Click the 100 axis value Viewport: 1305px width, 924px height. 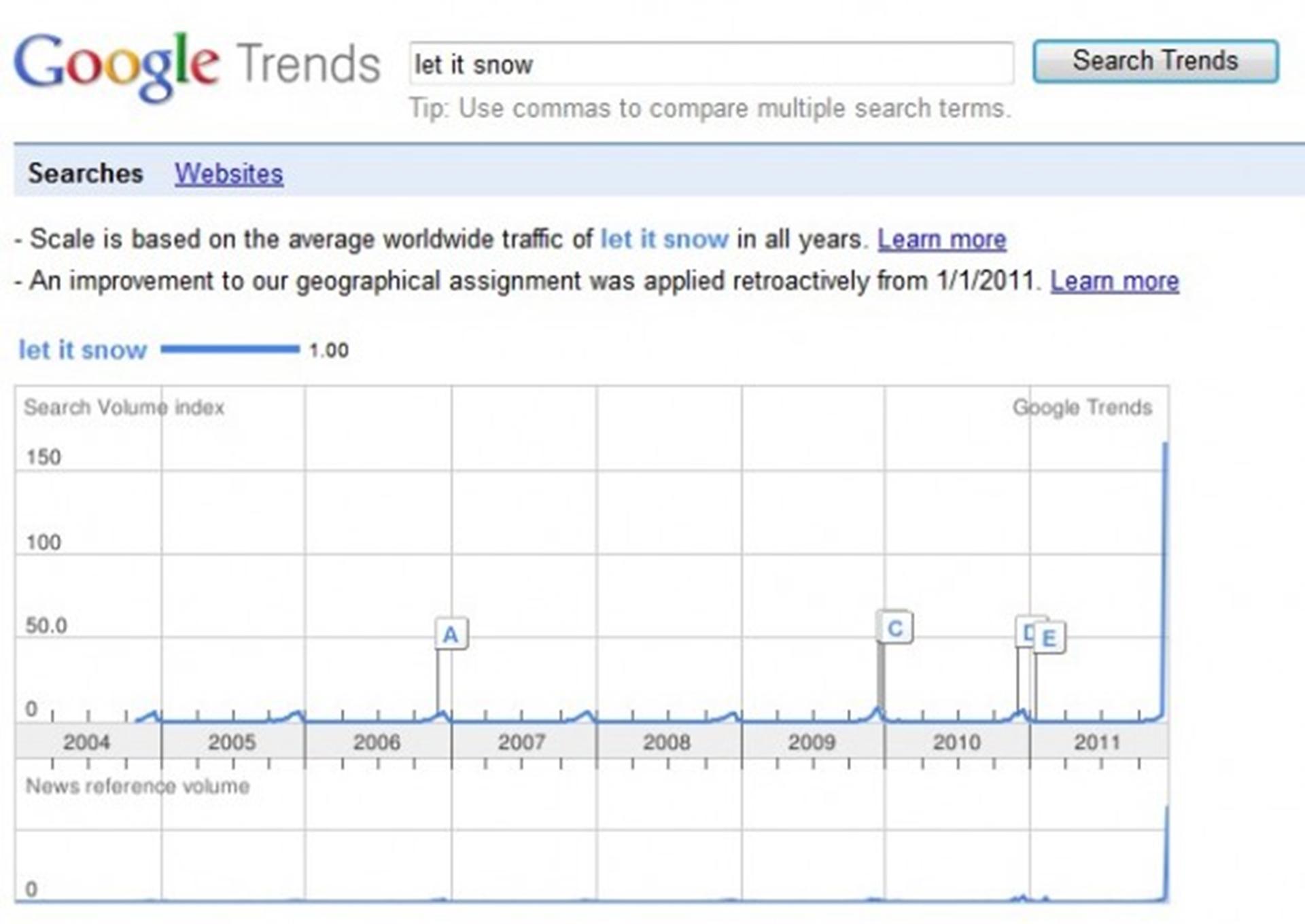pos(43,542)
